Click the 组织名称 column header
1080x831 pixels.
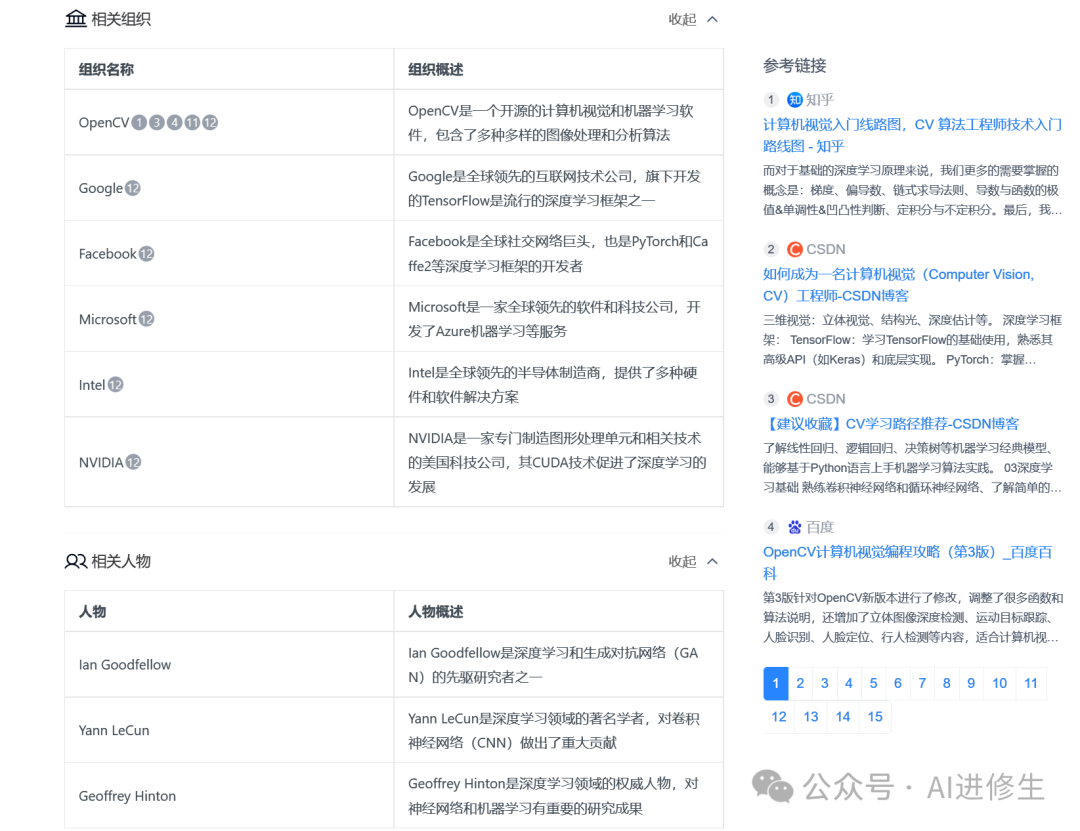click(229, 70)
